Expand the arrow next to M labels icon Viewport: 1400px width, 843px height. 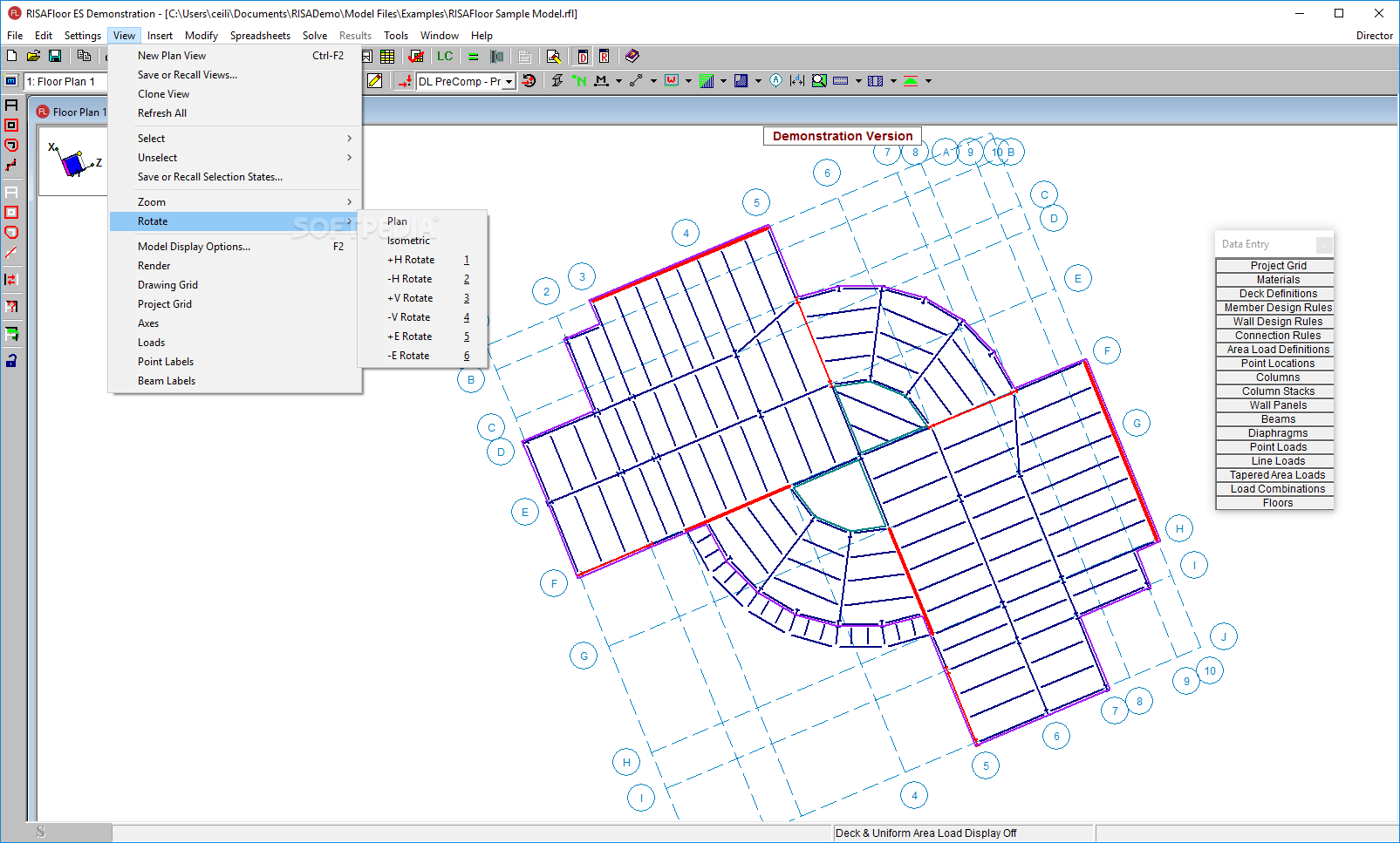(x=618, y=81)
